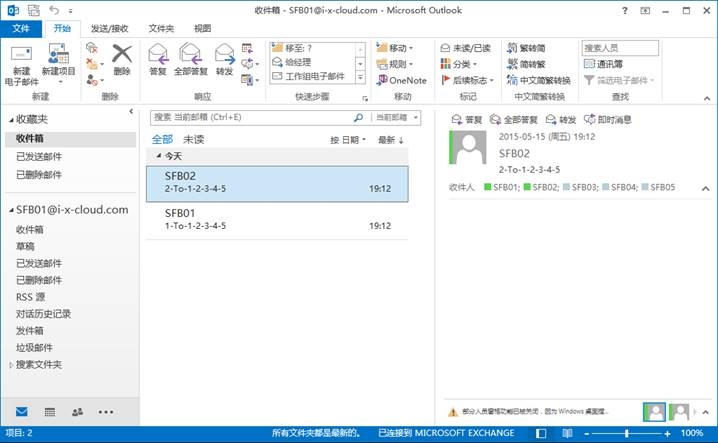This screenshot has width=718, height=443.
Task: Open the 分类 categorize dropdown
Action: (458, 64)
